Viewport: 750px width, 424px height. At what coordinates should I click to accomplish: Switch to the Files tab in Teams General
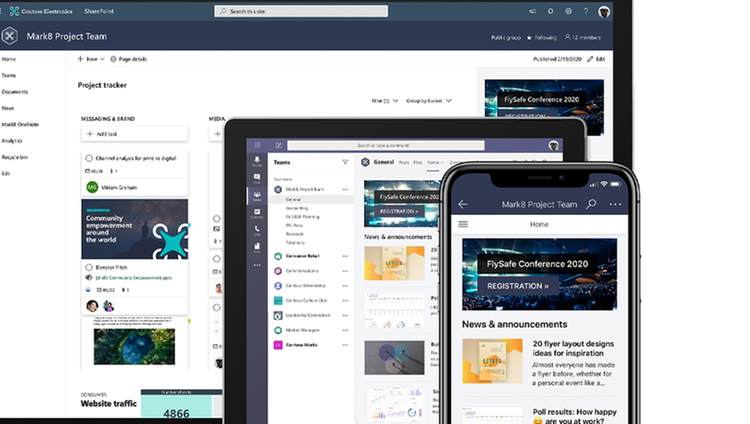418,163
